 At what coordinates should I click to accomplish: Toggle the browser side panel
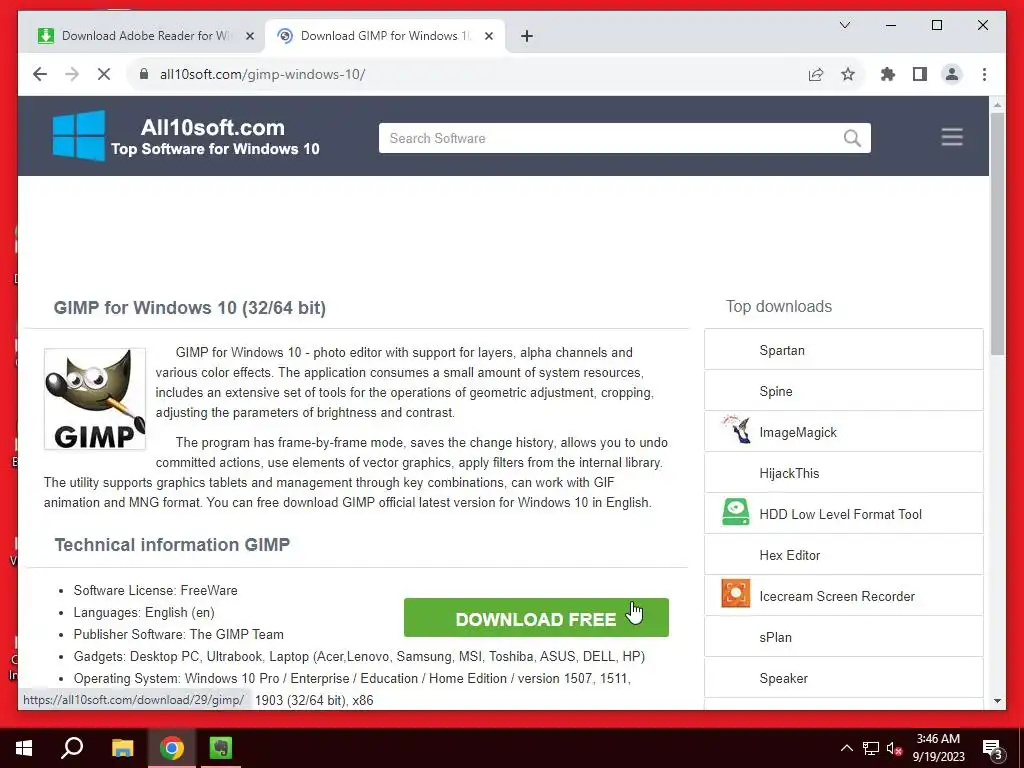920,74
